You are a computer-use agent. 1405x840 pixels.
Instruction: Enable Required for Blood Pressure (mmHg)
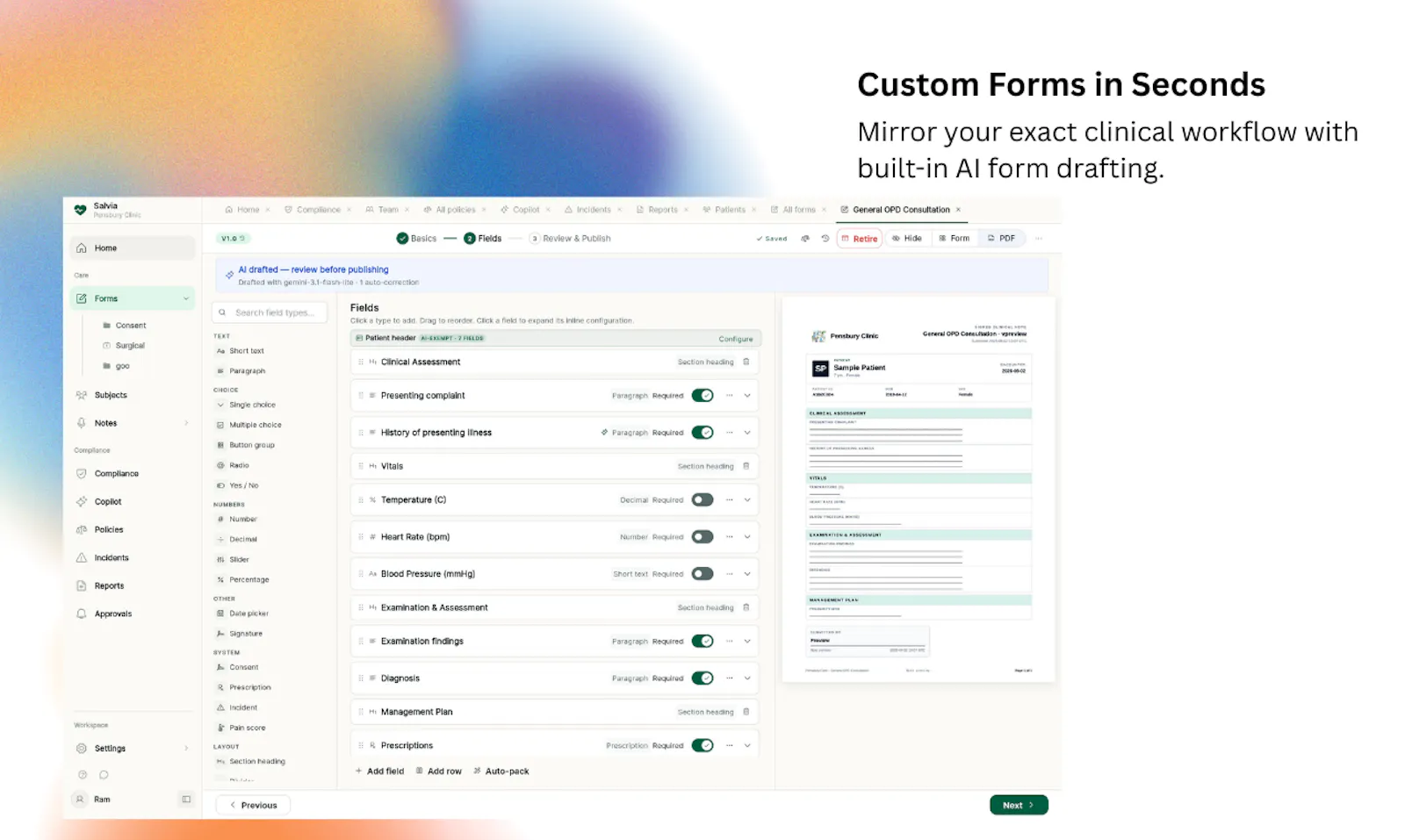pyautogui.click(x=702, y=574)
